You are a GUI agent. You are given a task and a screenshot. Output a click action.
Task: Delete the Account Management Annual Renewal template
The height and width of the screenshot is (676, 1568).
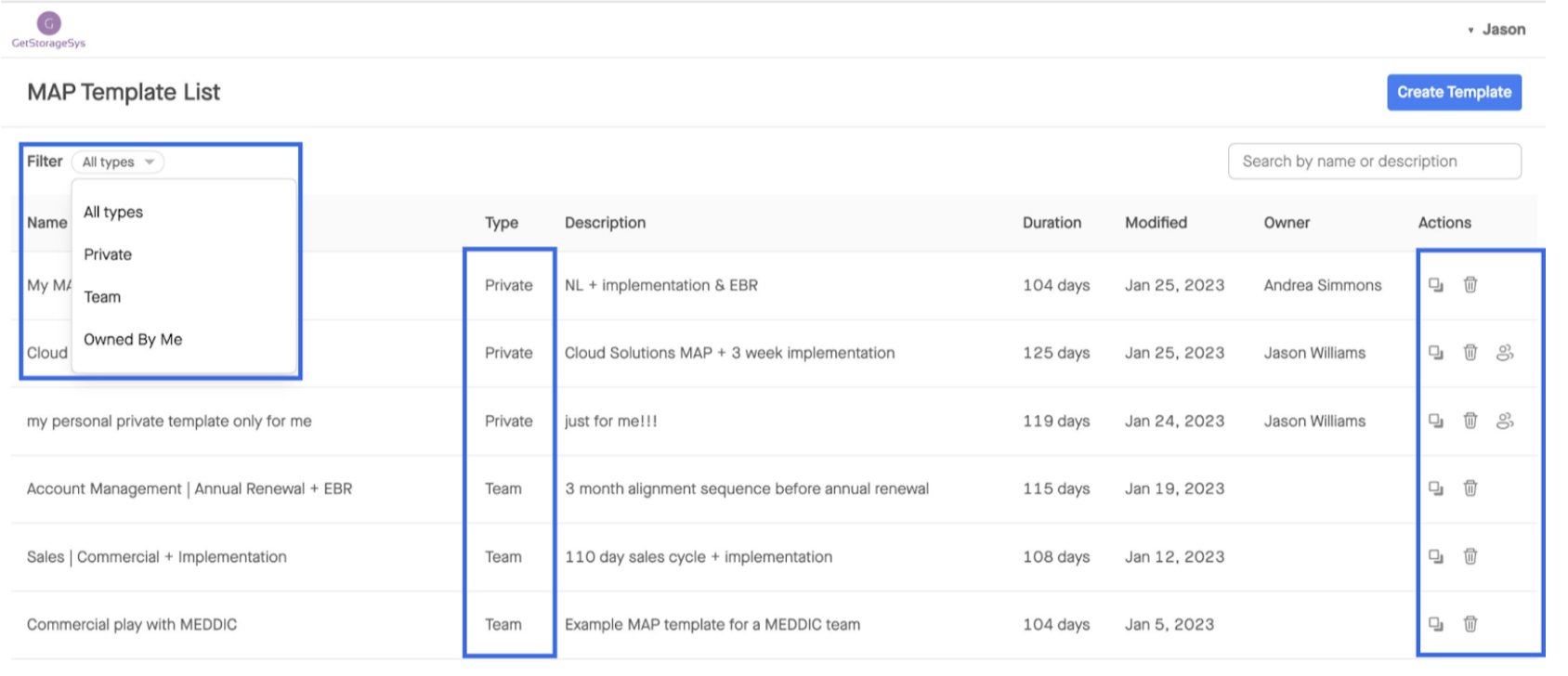1470,488
